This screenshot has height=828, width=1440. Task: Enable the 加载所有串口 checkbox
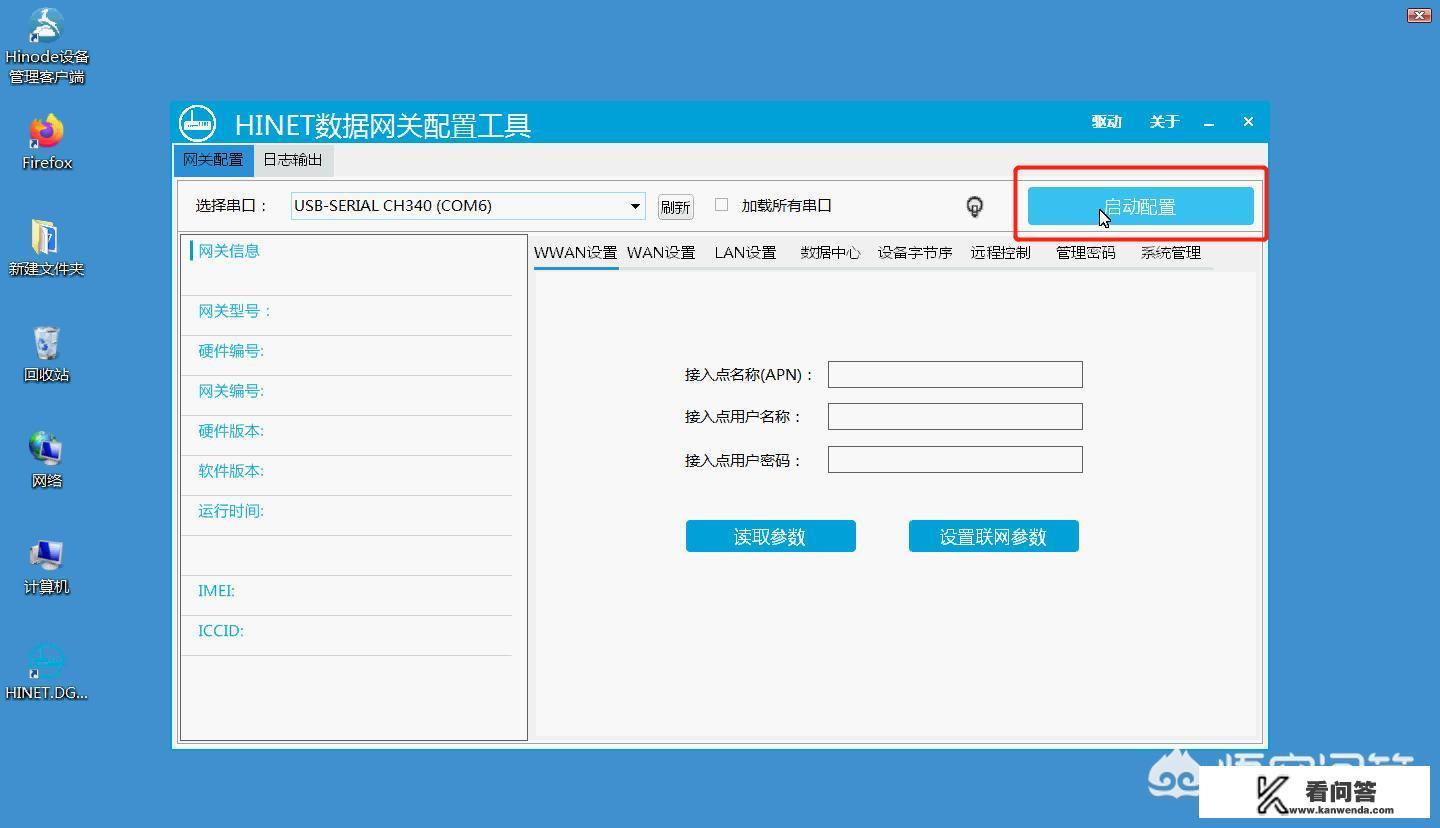coord(721,205)
